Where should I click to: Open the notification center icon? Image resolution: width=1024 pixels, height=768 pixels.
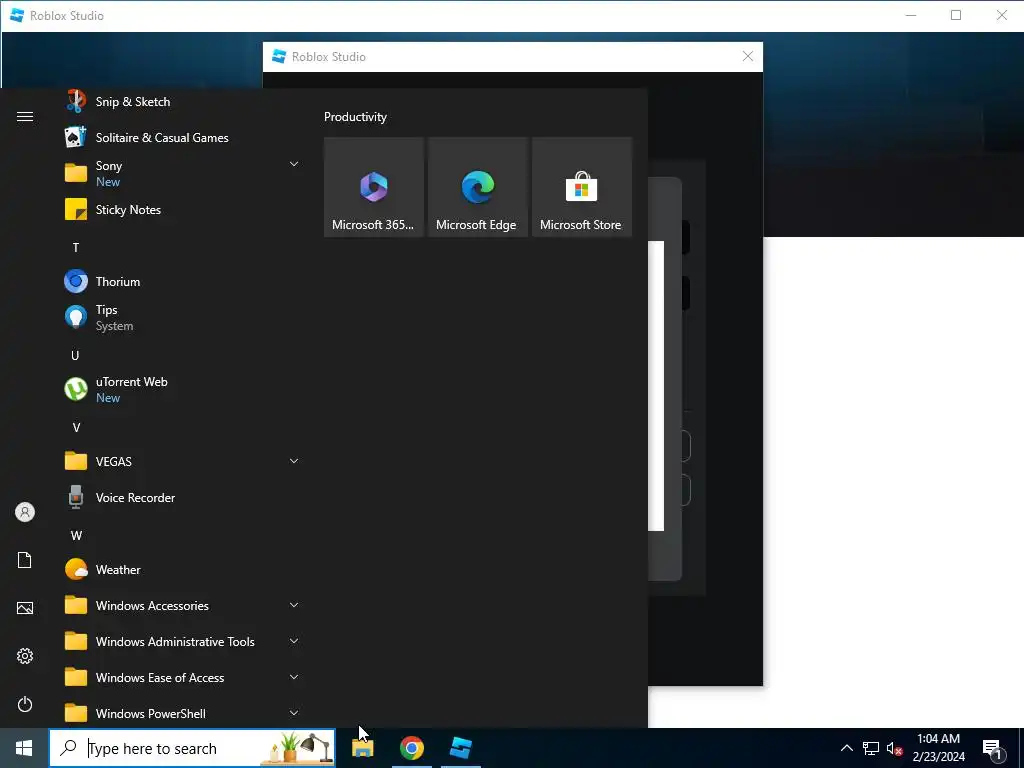coord(992,748)
